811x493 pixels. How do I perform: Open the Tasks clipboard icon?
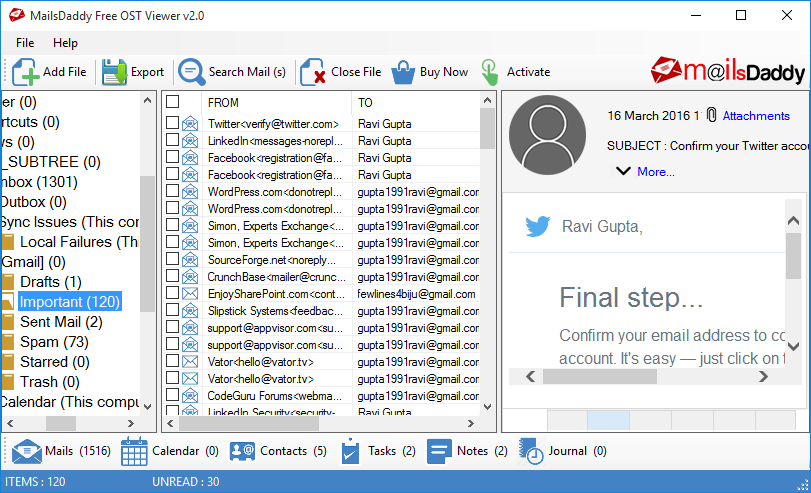click(x=351, y=451)
